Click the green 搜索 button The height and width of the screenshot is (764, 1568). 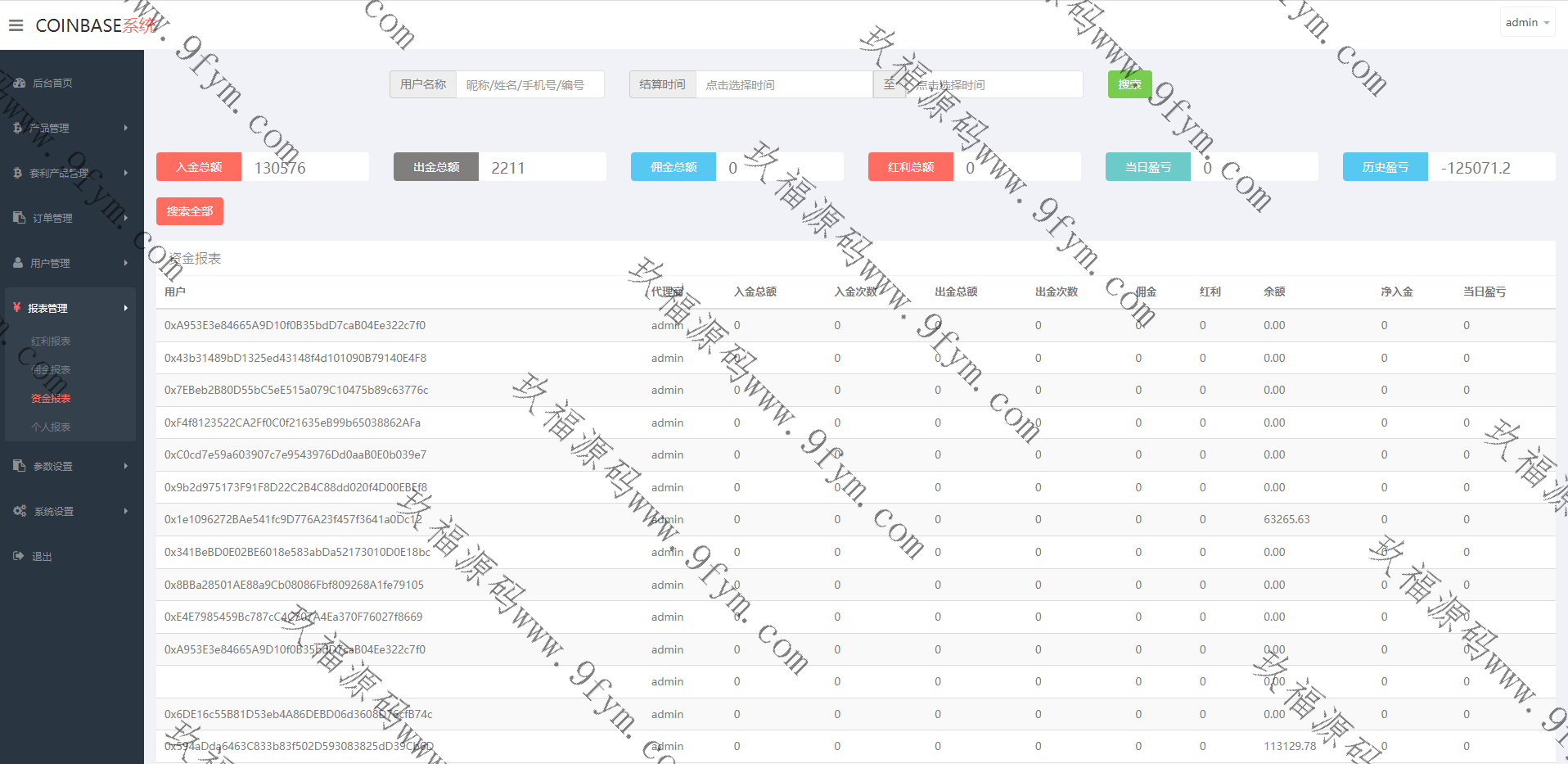(1129, 84)
